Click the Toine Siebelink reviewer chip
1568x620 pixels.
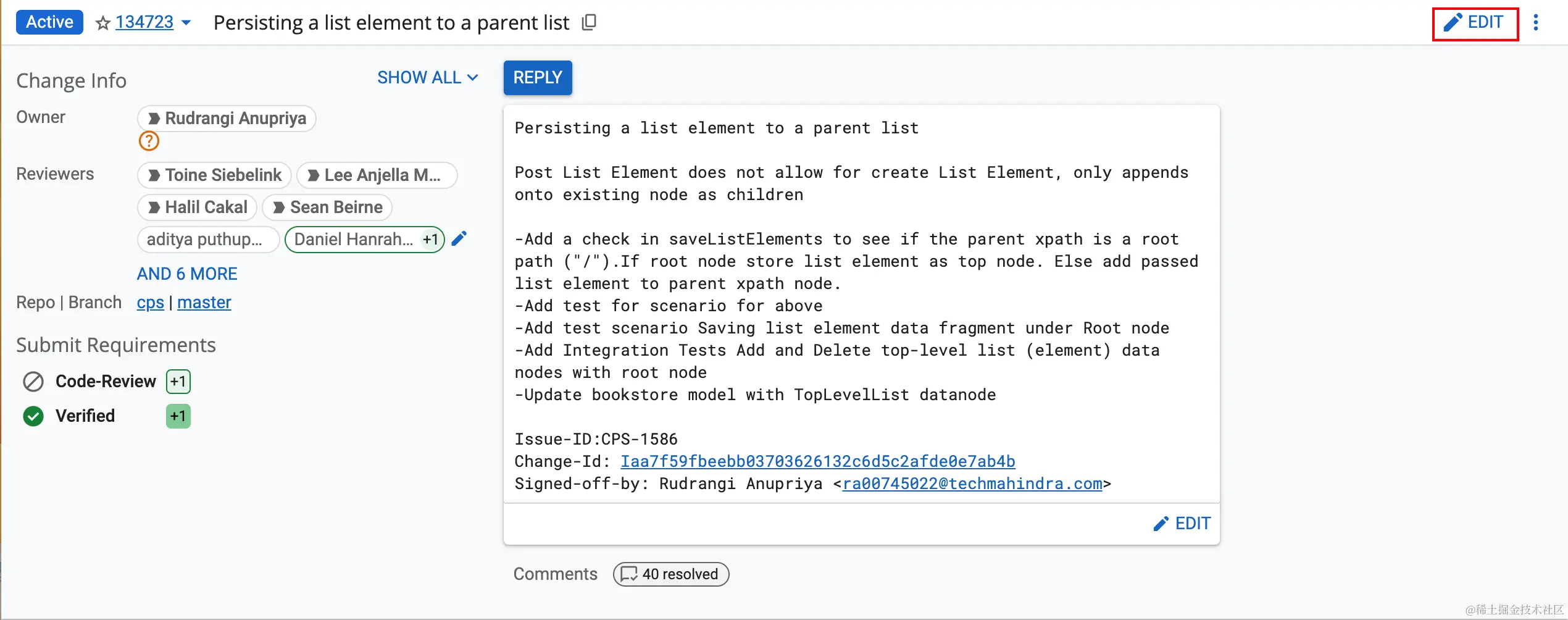[x=214, y=175]
